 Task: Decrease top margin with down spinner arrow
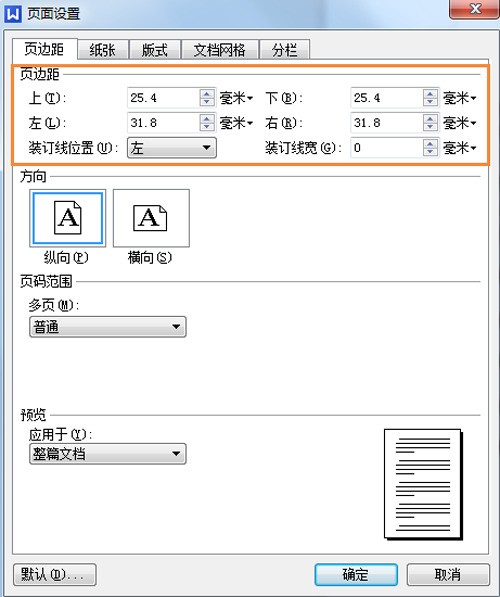(x=207, y=102)
